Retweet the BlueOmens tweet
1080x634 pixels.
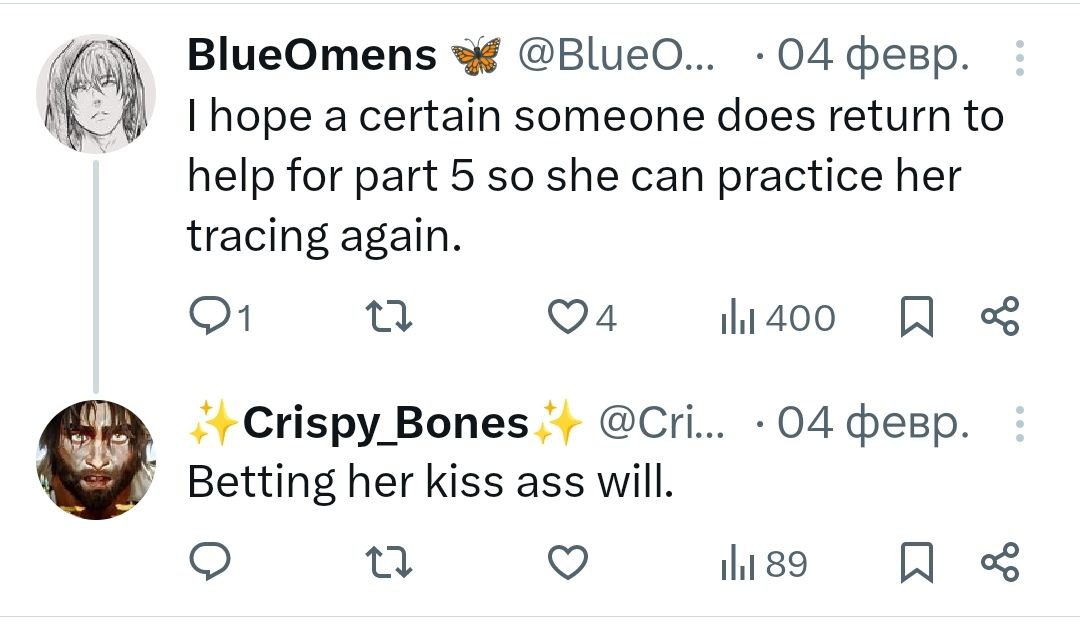click(389, 318)
